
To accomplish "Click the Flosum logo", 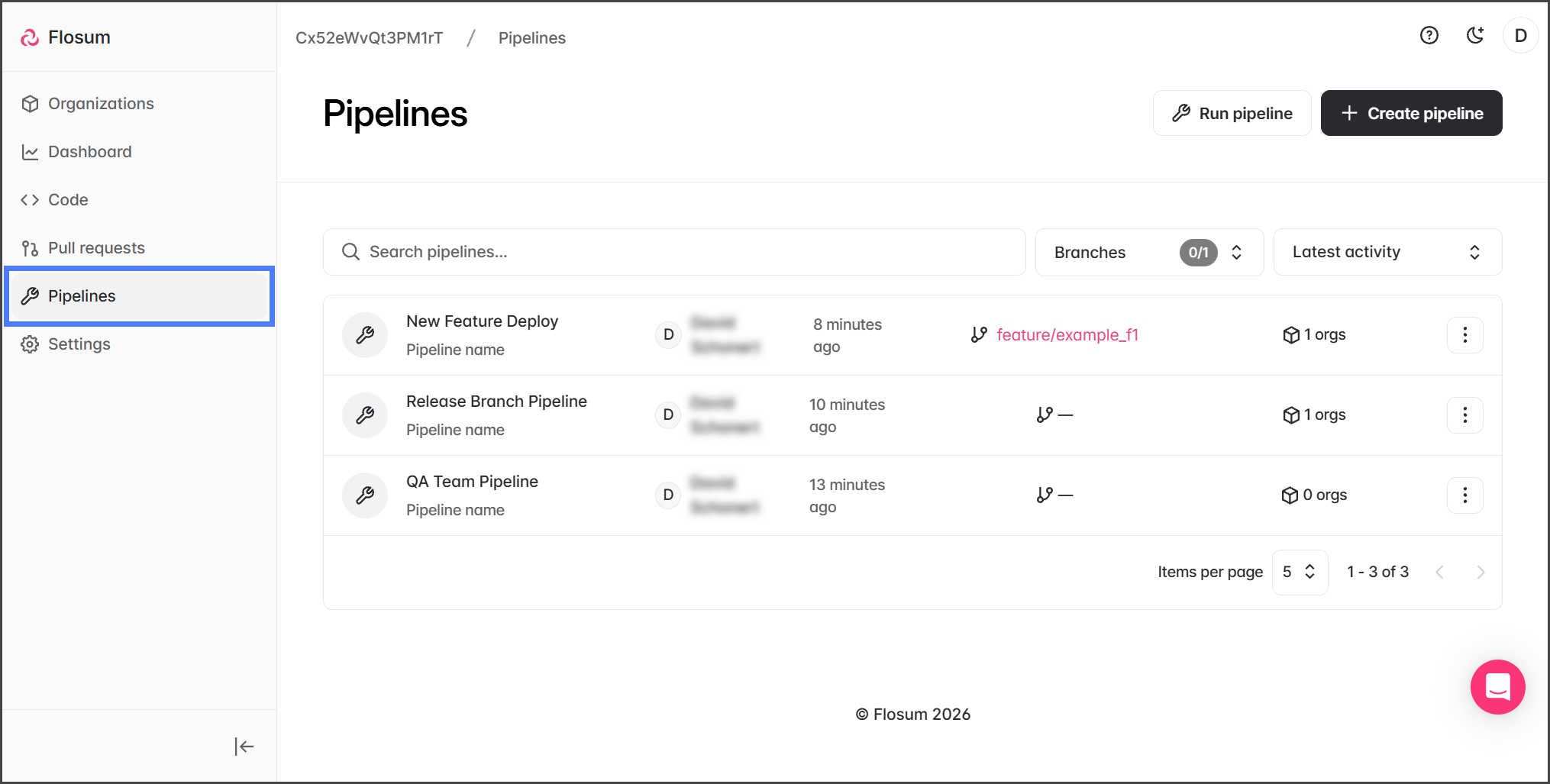I will (x=66, y=37).
